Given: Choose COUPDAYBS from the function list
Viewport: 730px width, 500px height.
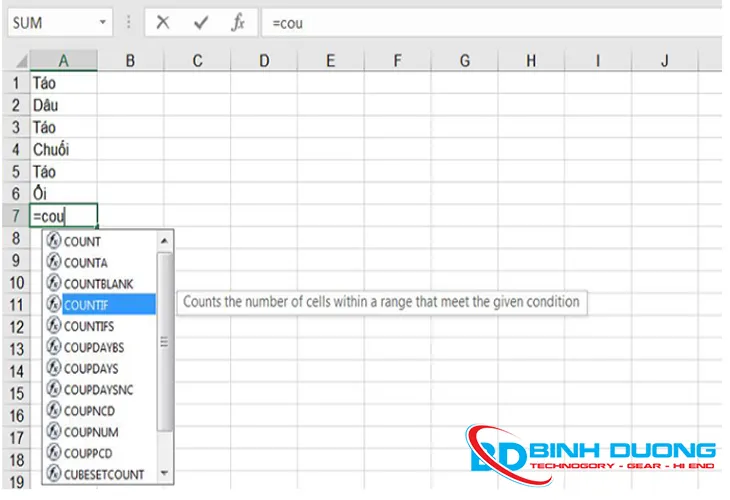Looking at the screenshot, I should point(94,347).
